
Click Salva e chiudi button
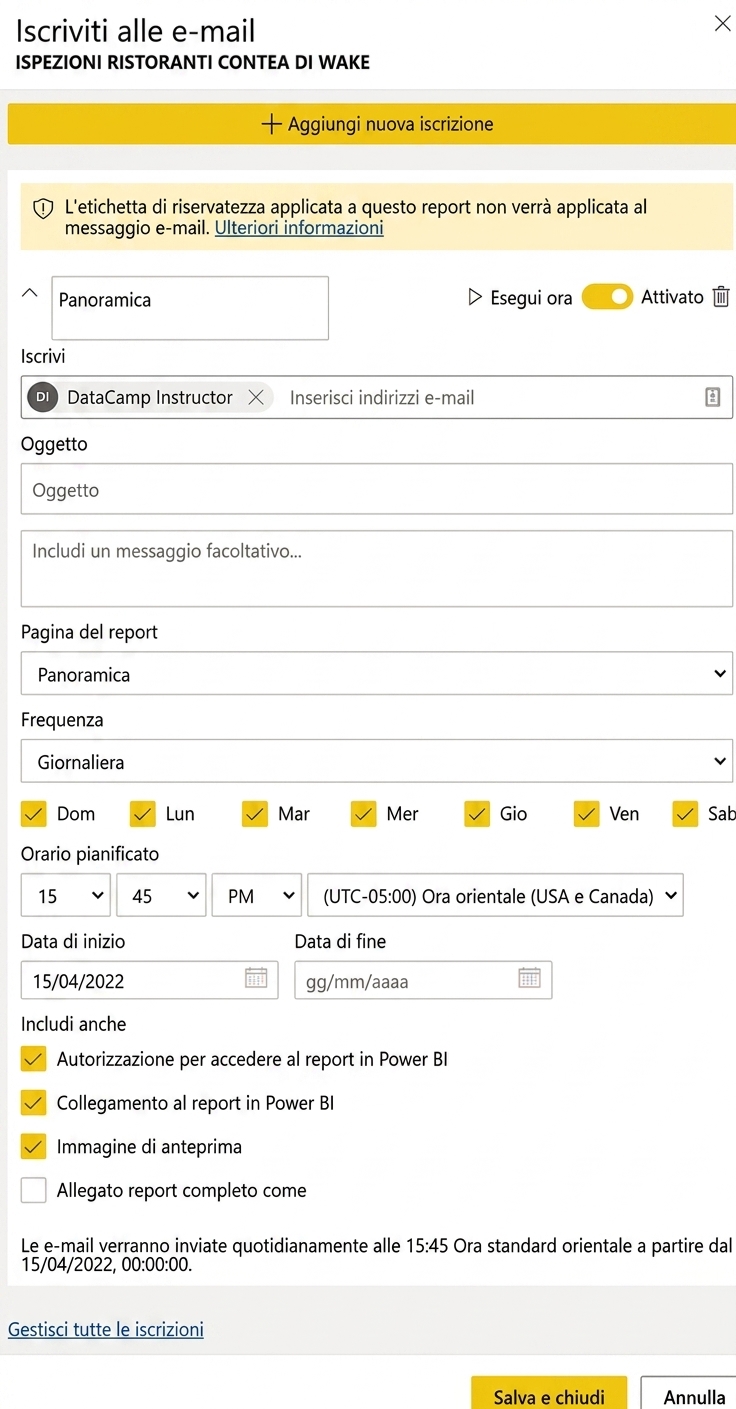pos(549,1395)
